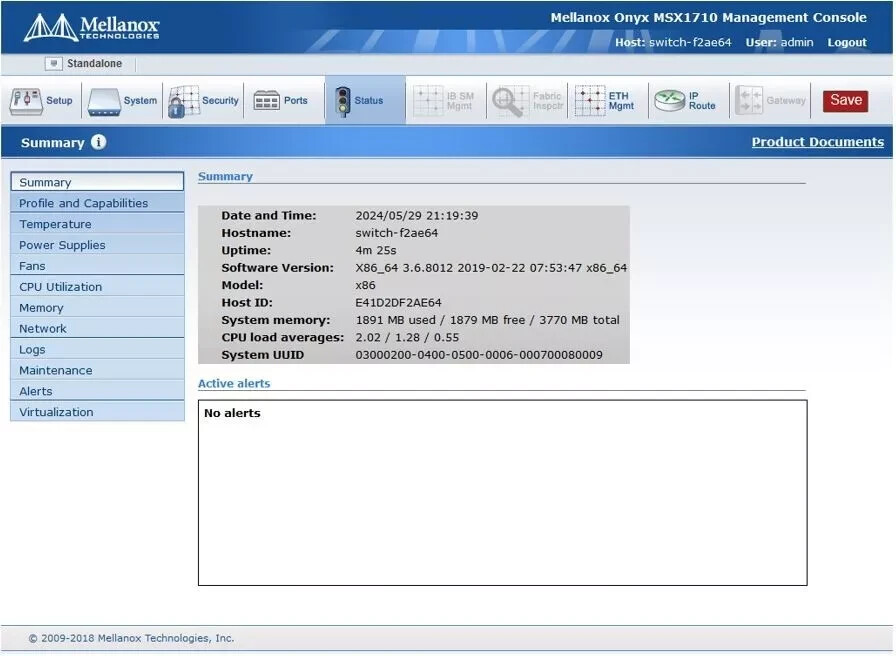
Task: Click the hostname value switch-f2ae64 in summary table
Action: click(x=397, y=233)
